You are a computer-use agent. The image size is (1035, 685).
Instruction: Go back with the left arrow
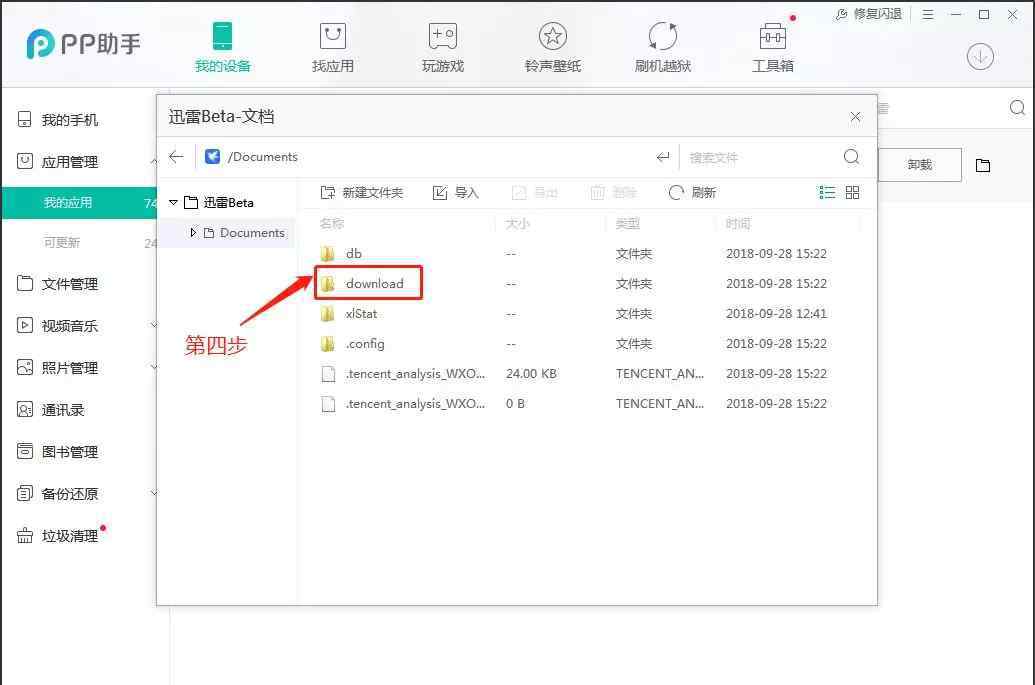point(176,156)
